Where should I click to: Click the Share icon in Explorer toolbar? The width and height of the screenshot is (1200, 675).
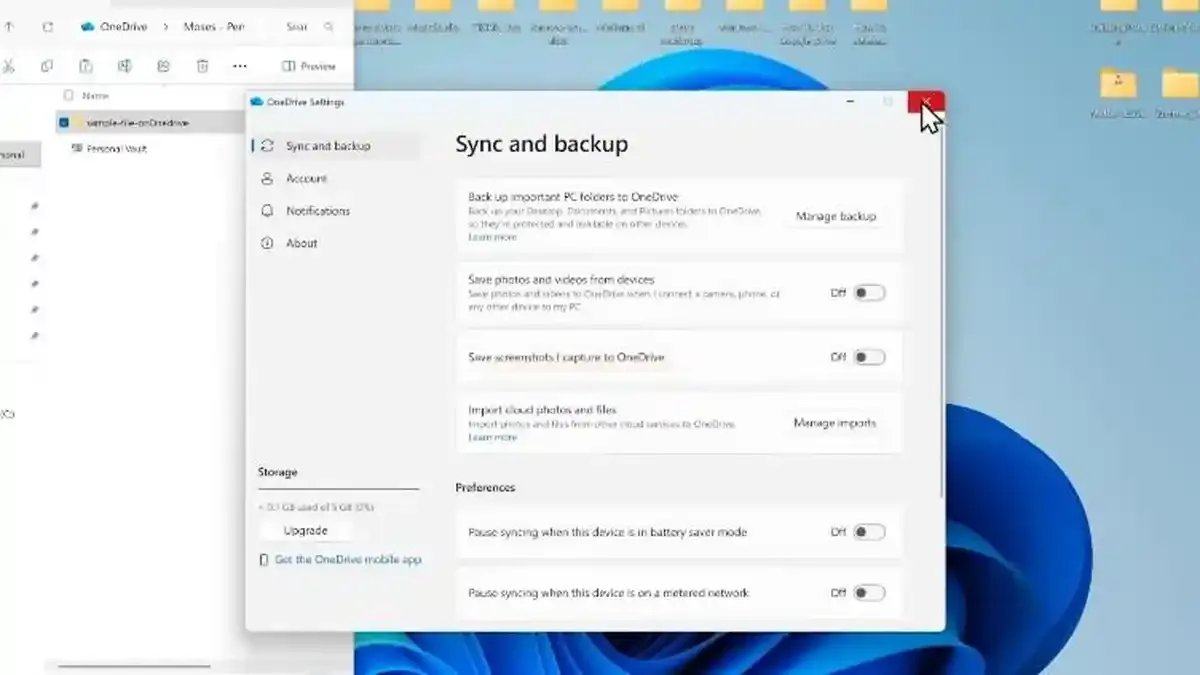163,66
